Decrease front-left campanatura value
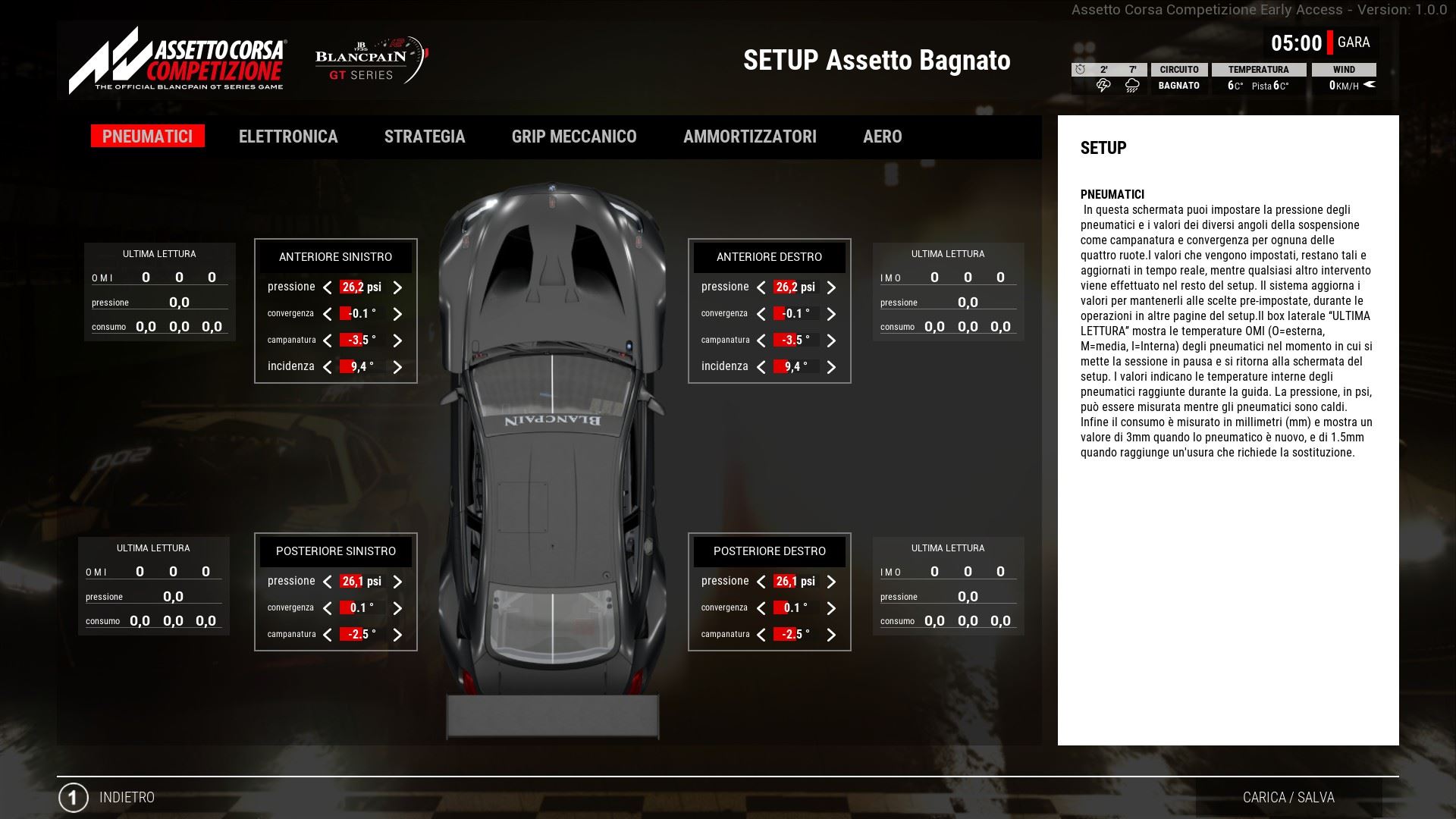This screenshot has height=819, width=1456. 328,340
